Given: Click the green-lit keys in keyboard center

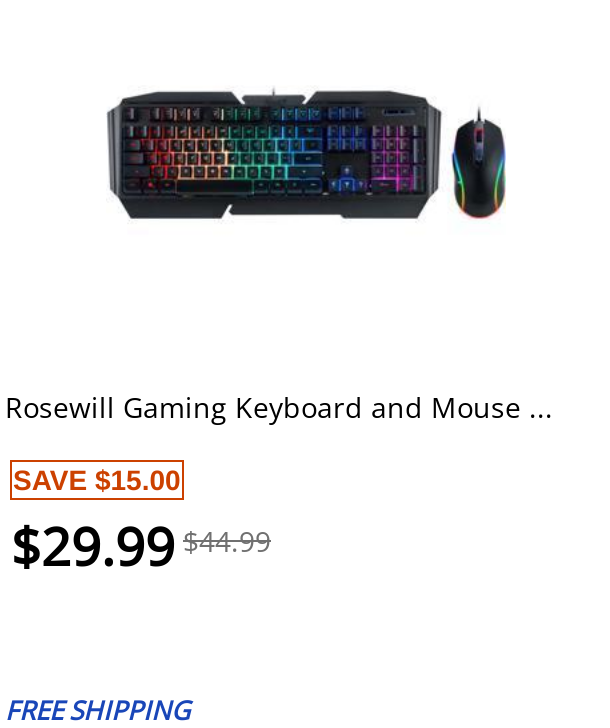Looking at the screenshot, I should 251,153.
